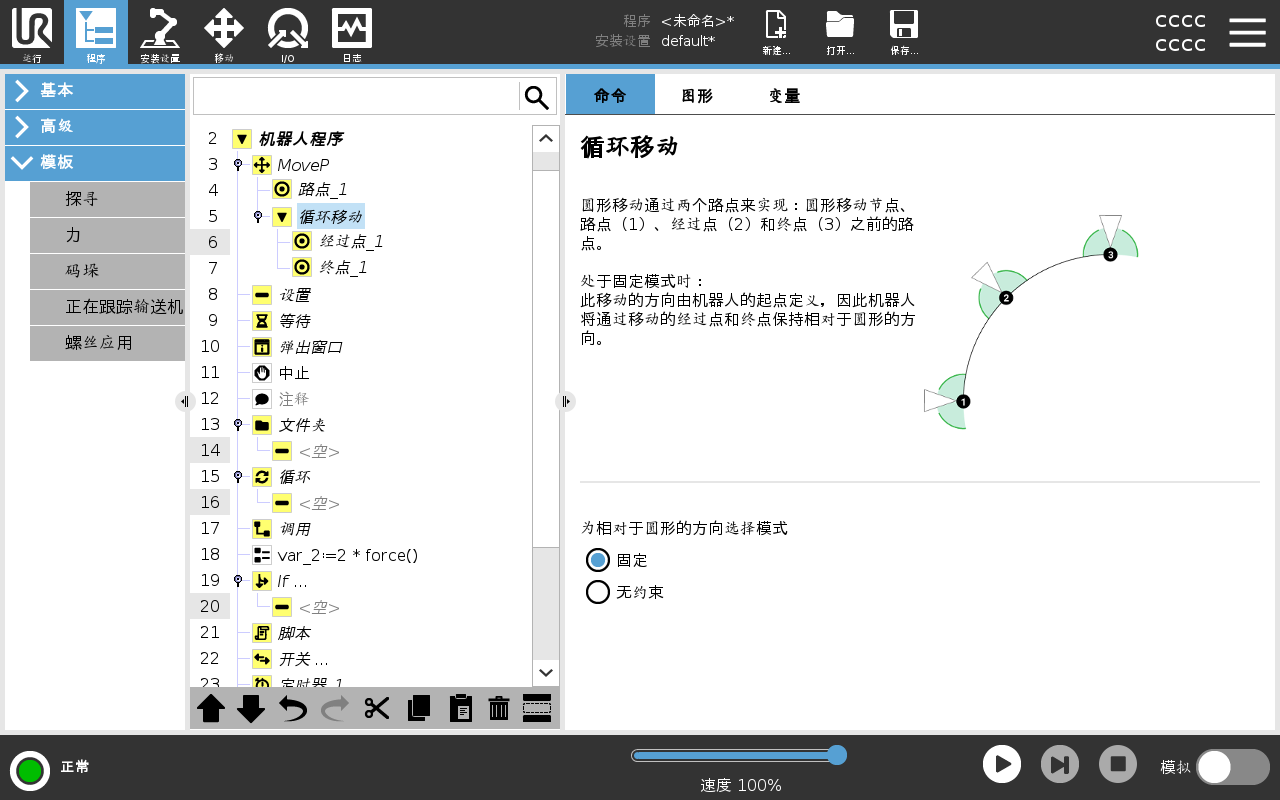Screen dimensions: 1280x800
Task: Delete selected node with trash icon
Action: point(499,708)
